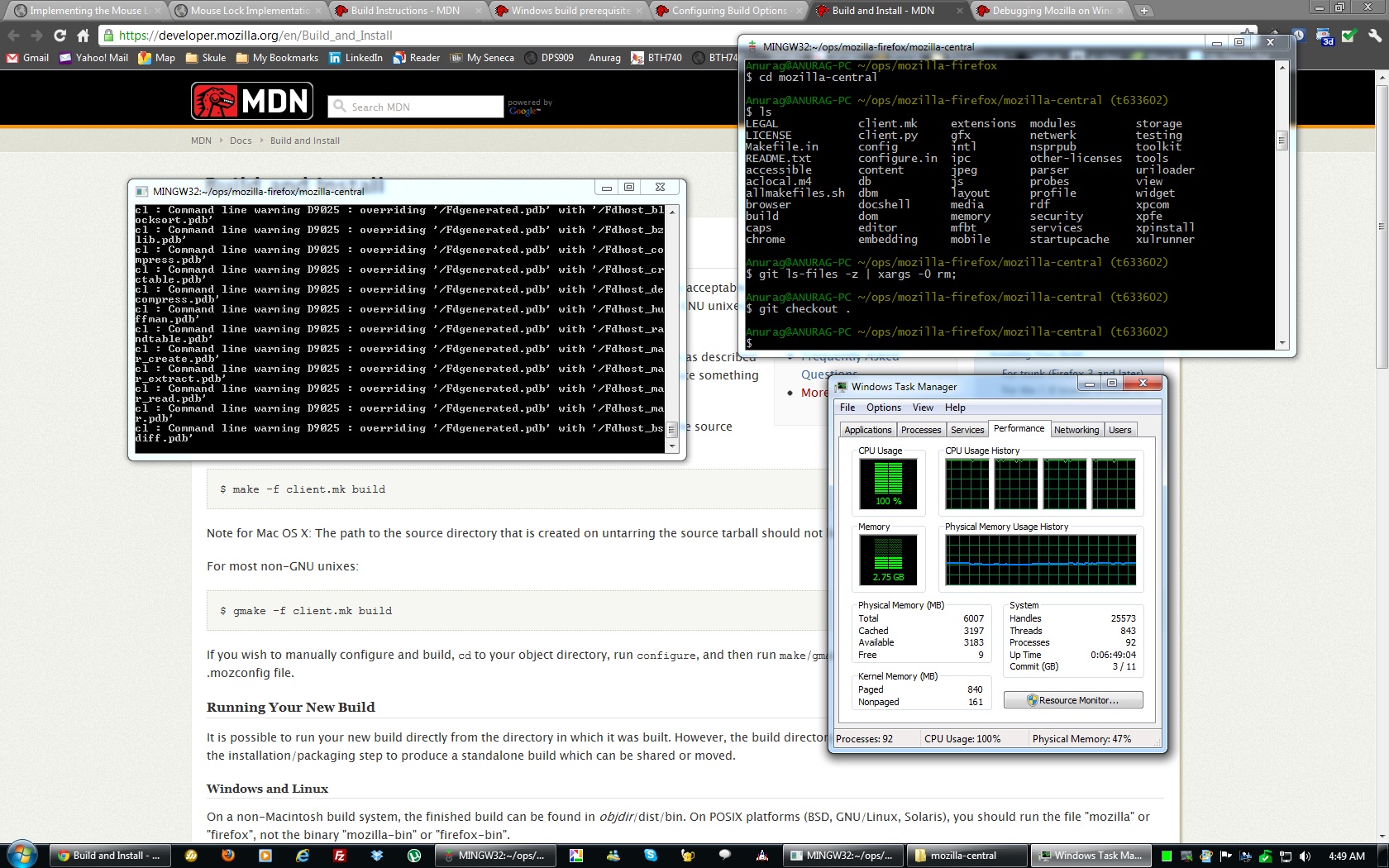
Task: Open the Networking tab in Task Manager
Action: click(x=1076, y=430)
